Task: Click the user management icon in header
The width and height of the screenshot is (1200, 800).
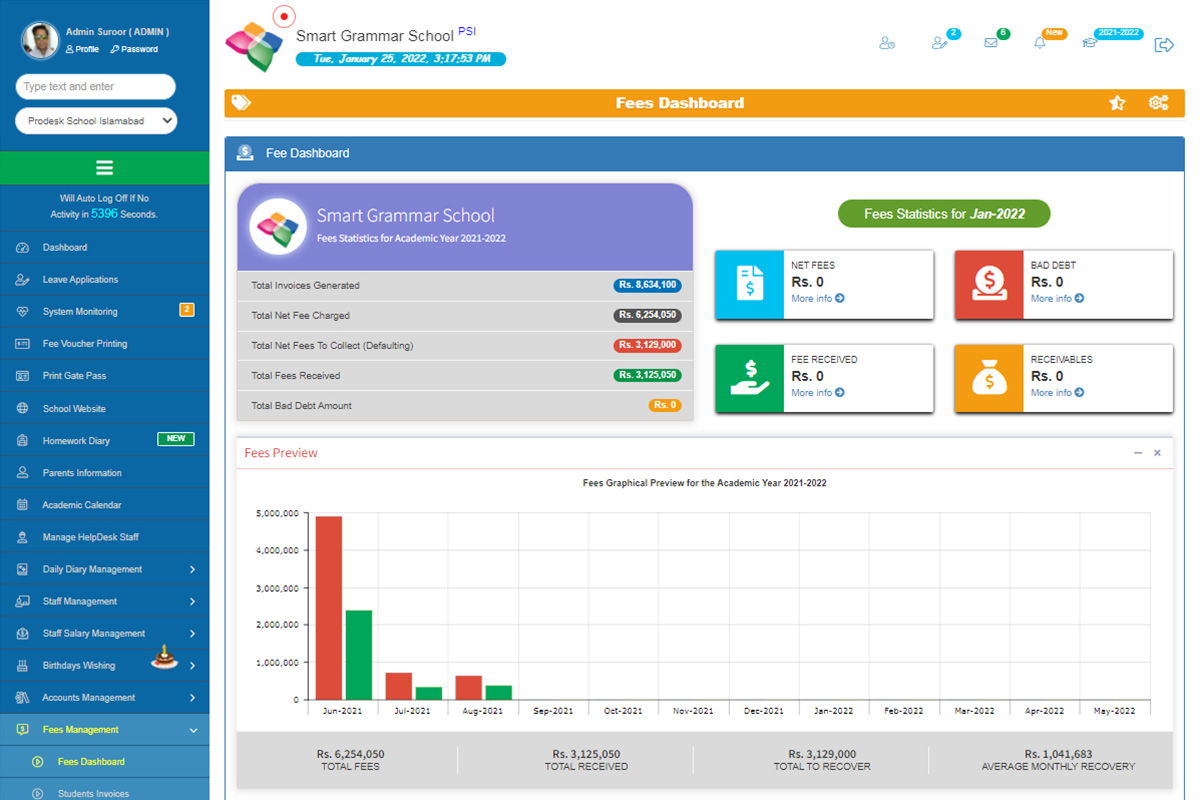Action: [x=886, y=43]
